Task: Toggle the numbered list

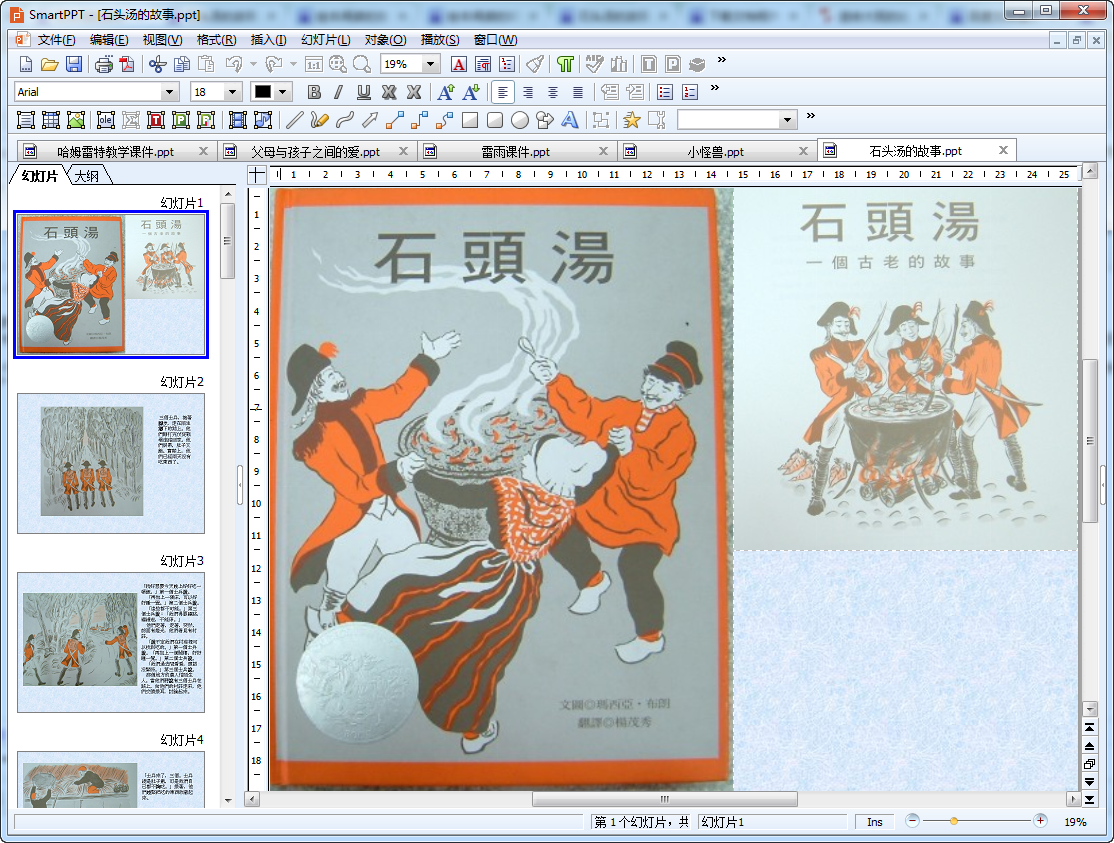Action: [x=690, y=92]
